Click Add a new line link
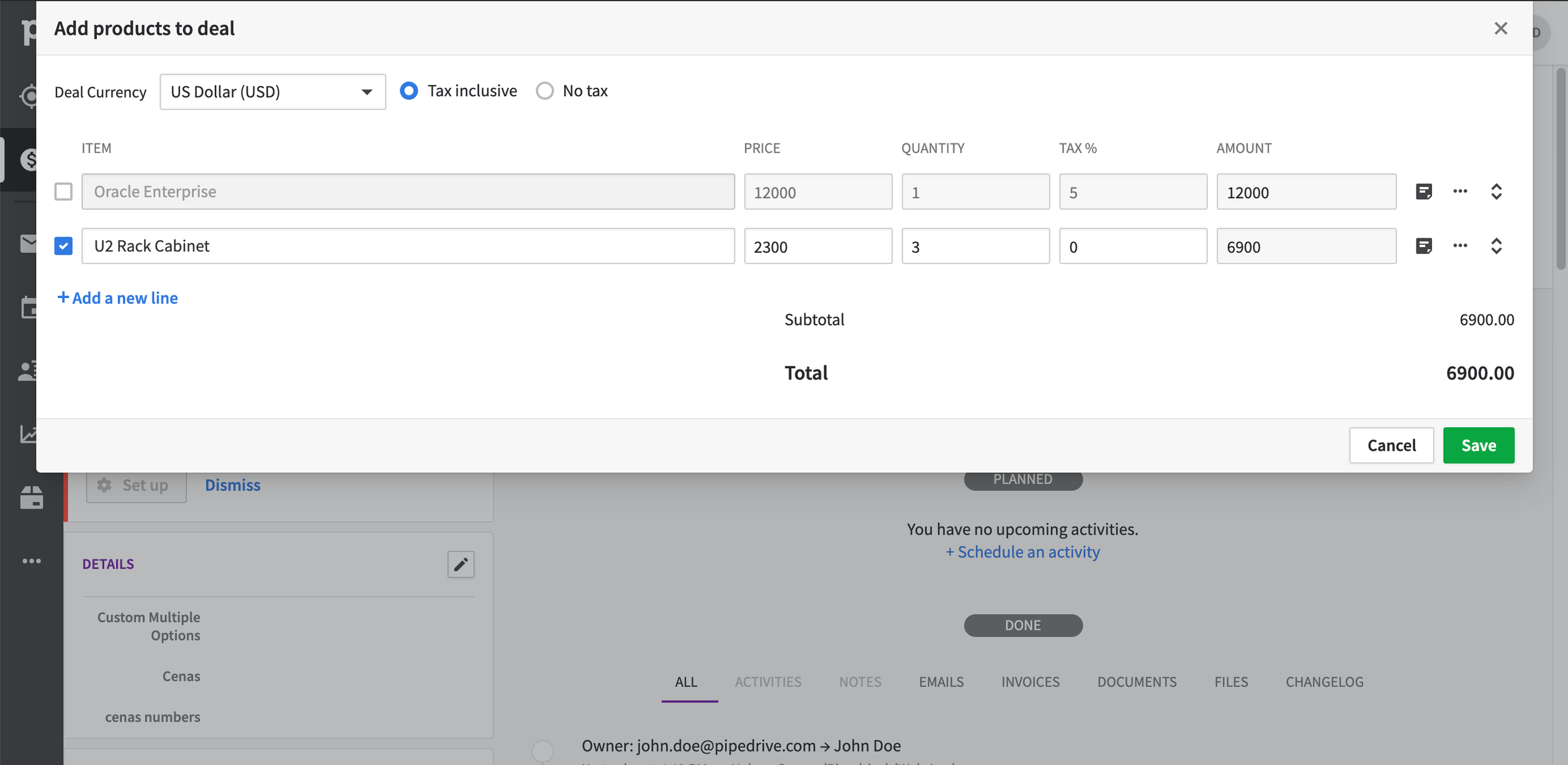Viewport: 1568px width, 765px height. tap(117, 298)
